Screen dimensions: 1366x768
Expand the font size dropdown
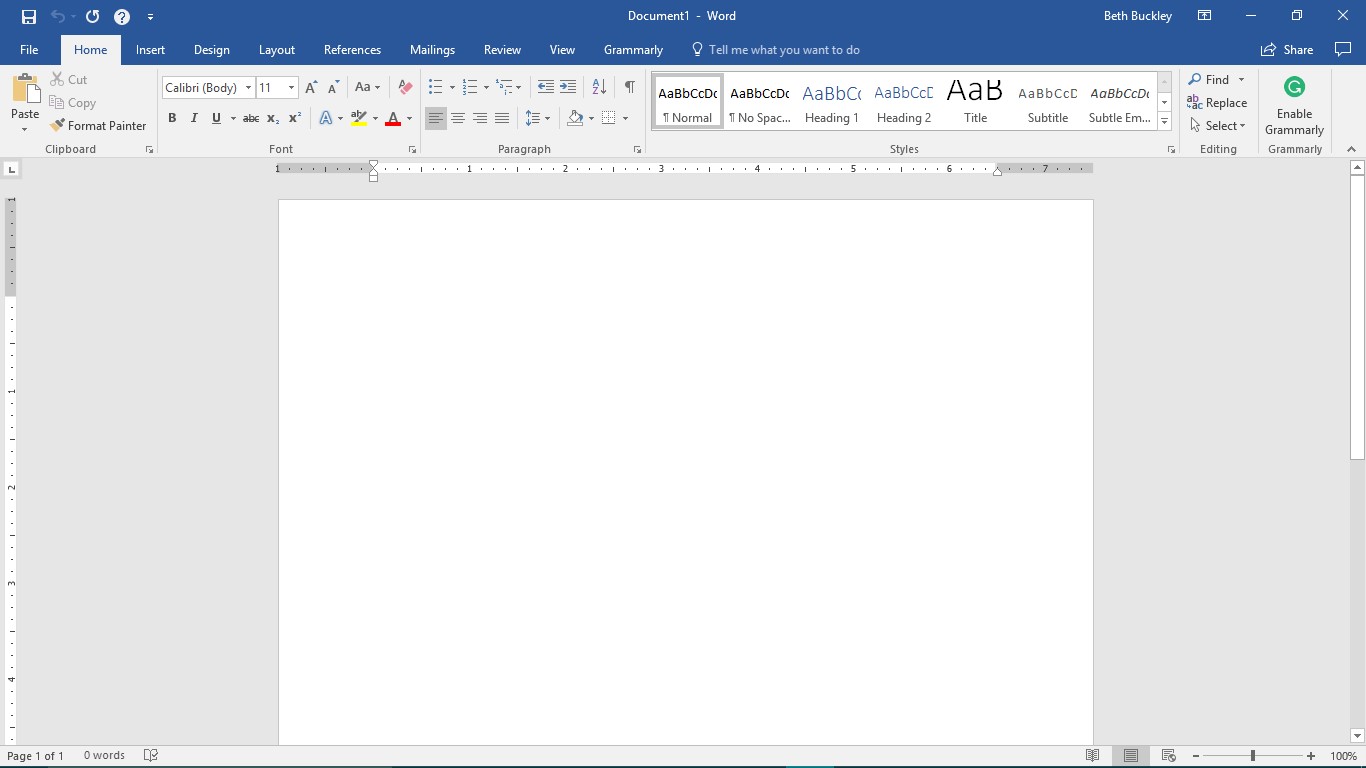tap(291, 88)
